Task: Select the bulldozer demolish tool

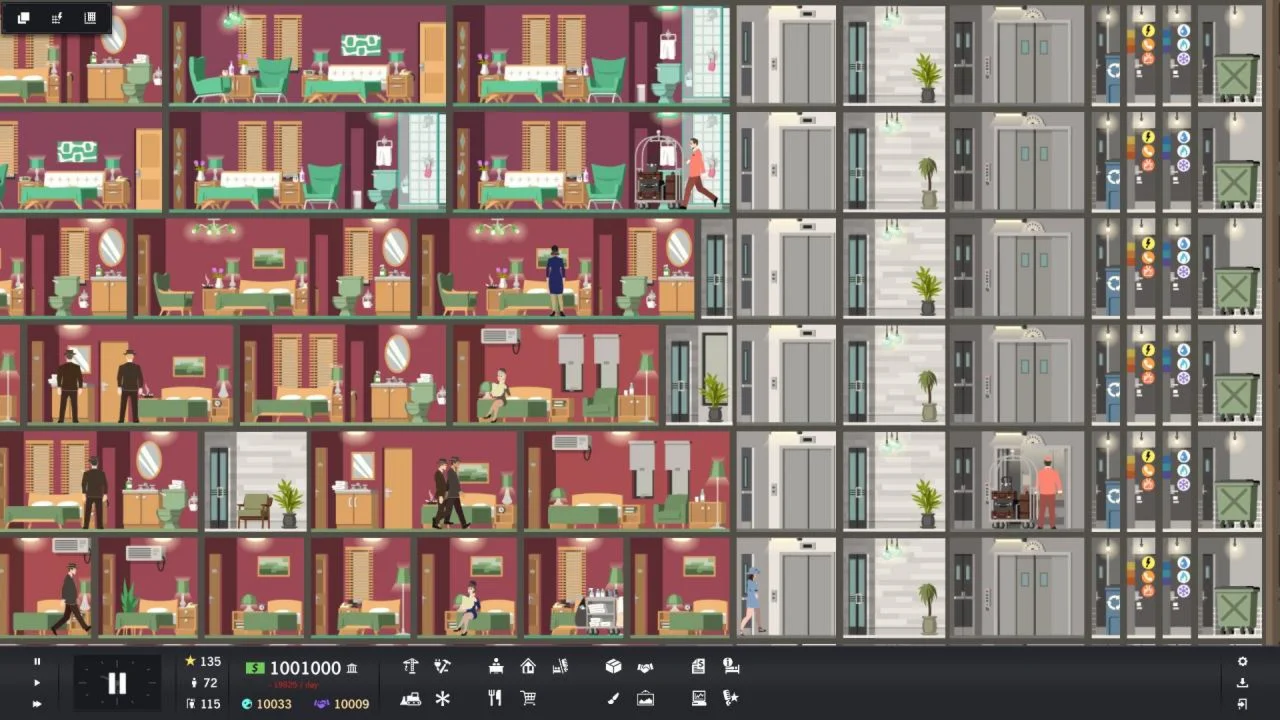Action: tap(410, 698)
